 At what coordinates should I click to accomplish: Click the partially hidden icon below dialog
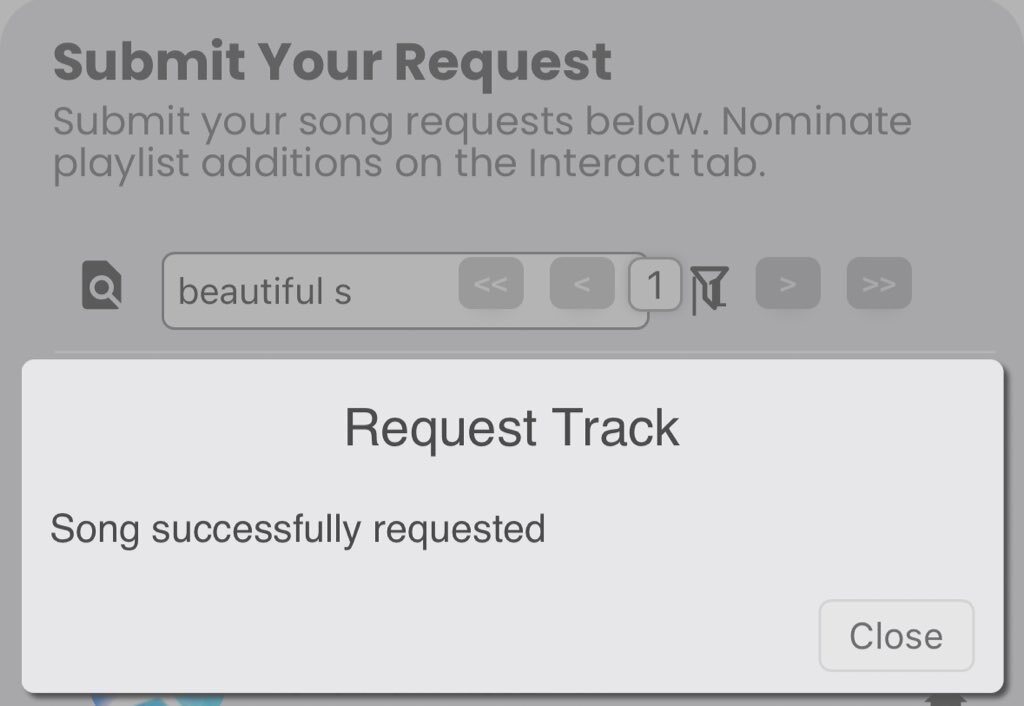(942, 700)
